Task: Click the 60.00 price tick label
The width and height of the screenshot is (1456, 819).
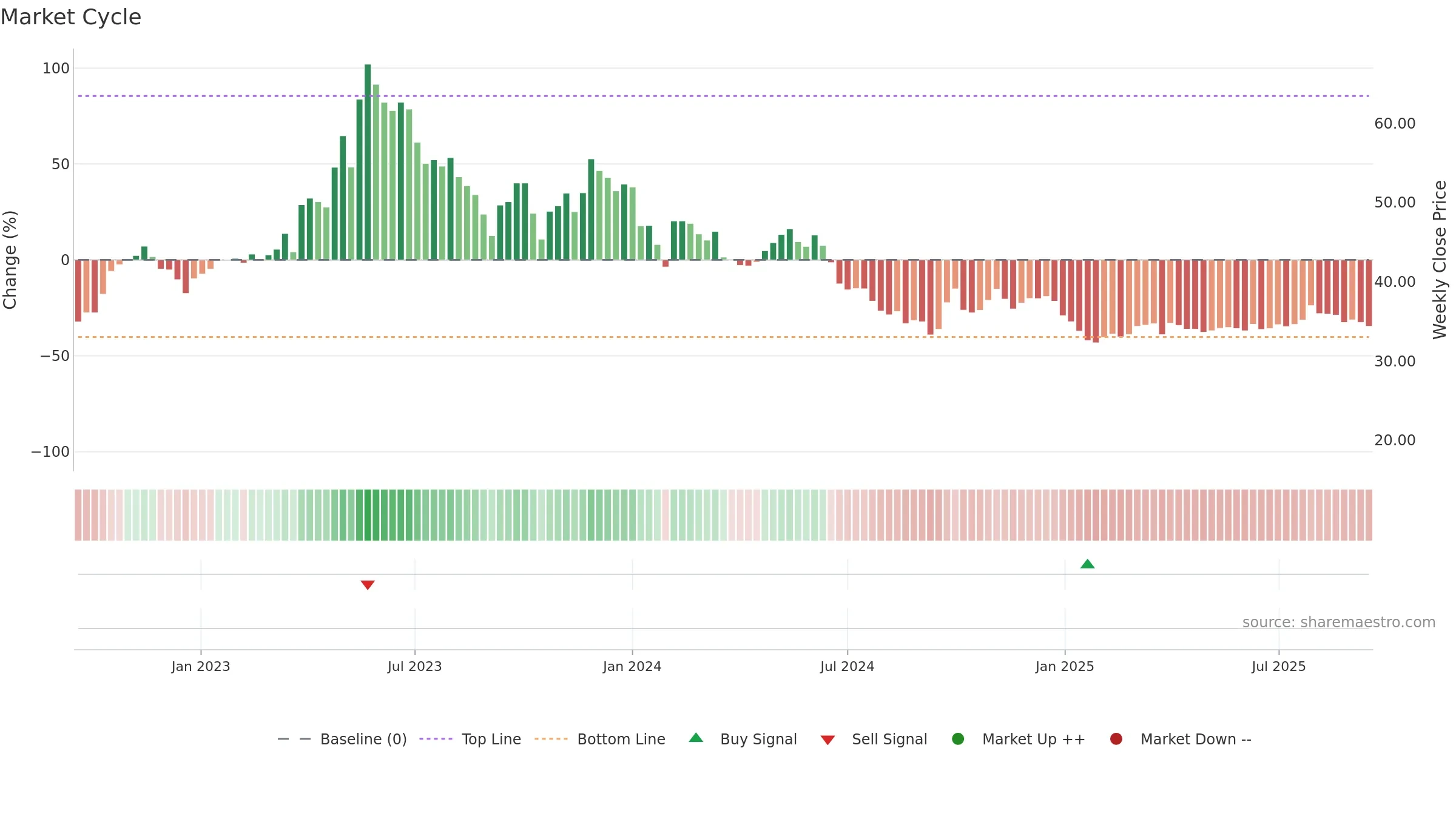Action: [1395, 124]
